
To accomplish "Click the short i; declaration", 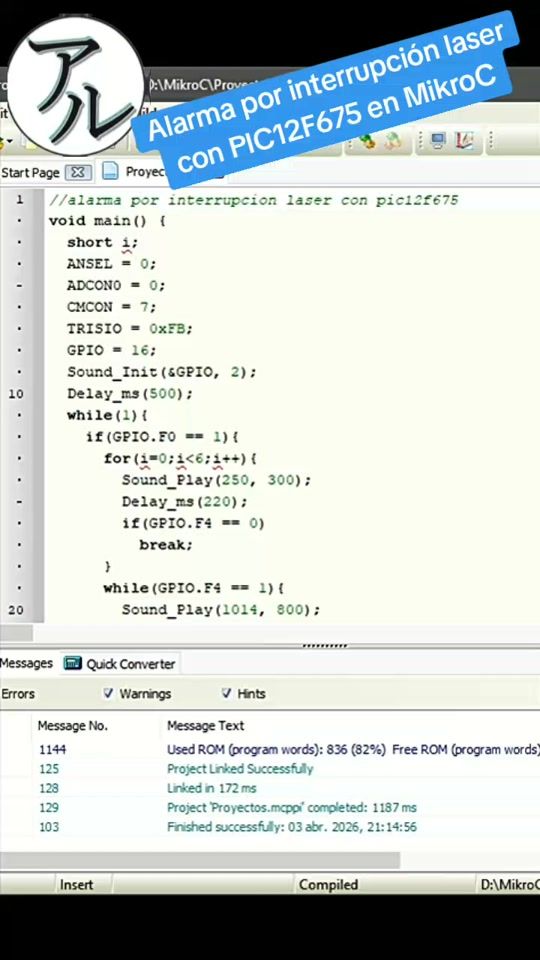I will click(103, 242).
